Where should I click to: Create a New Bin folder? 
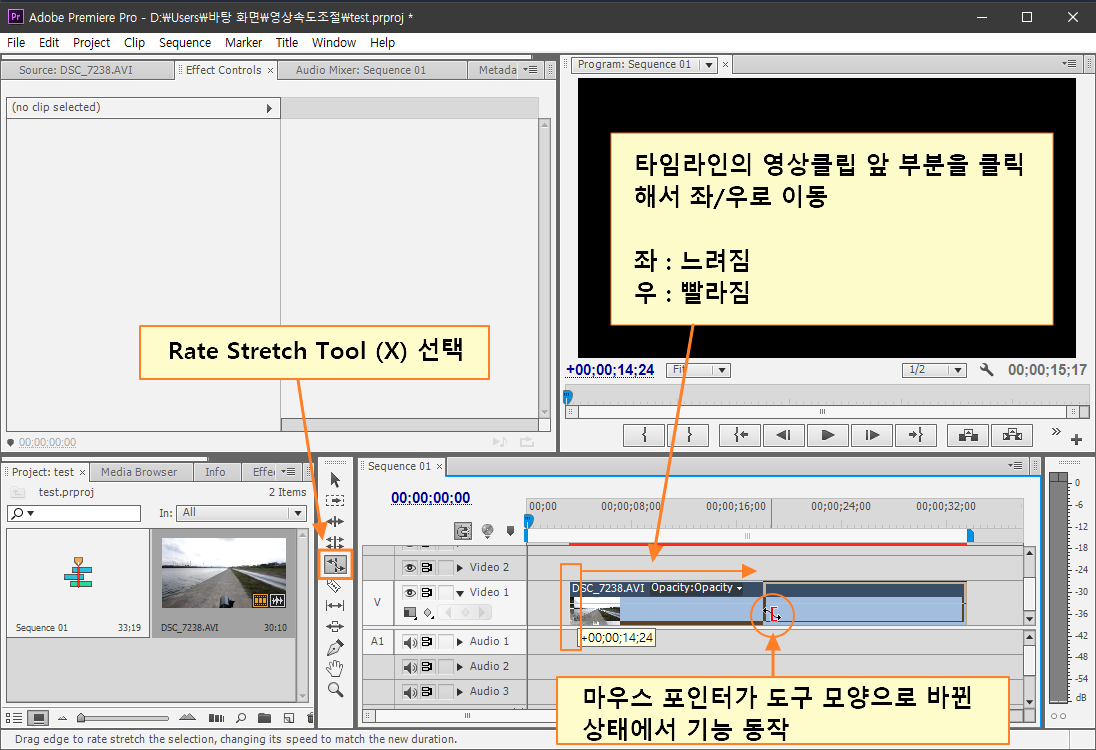click(264, 718)
